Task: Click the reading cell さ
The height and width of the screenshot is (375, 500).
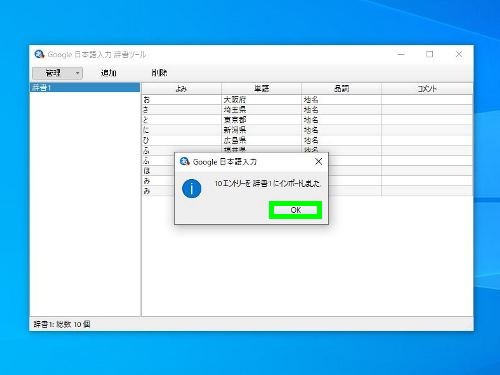Action: point(181,110)
